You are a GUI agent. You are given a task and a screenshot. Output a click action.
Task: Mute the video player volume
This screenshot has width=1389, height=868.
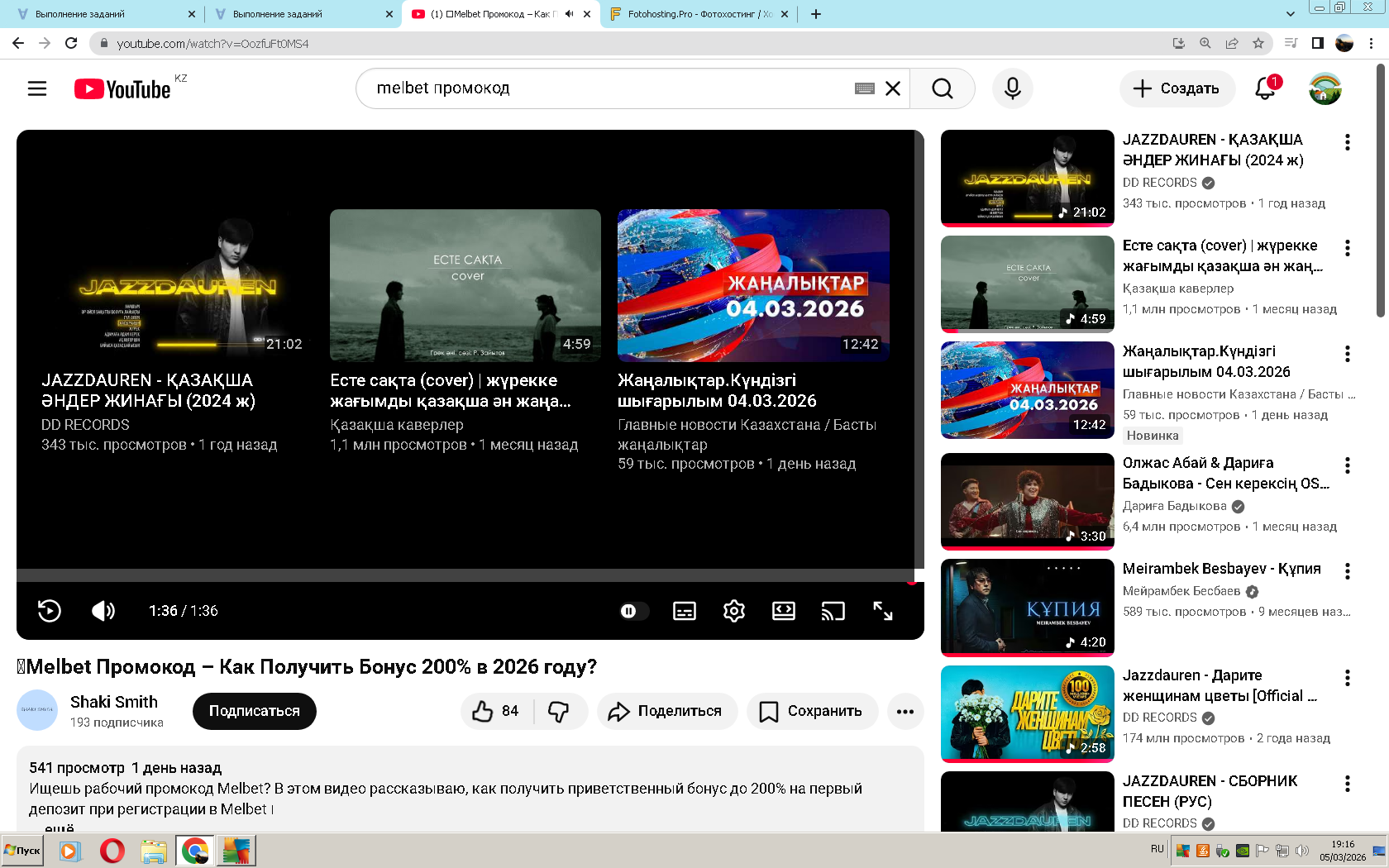[x=103, y=611]
